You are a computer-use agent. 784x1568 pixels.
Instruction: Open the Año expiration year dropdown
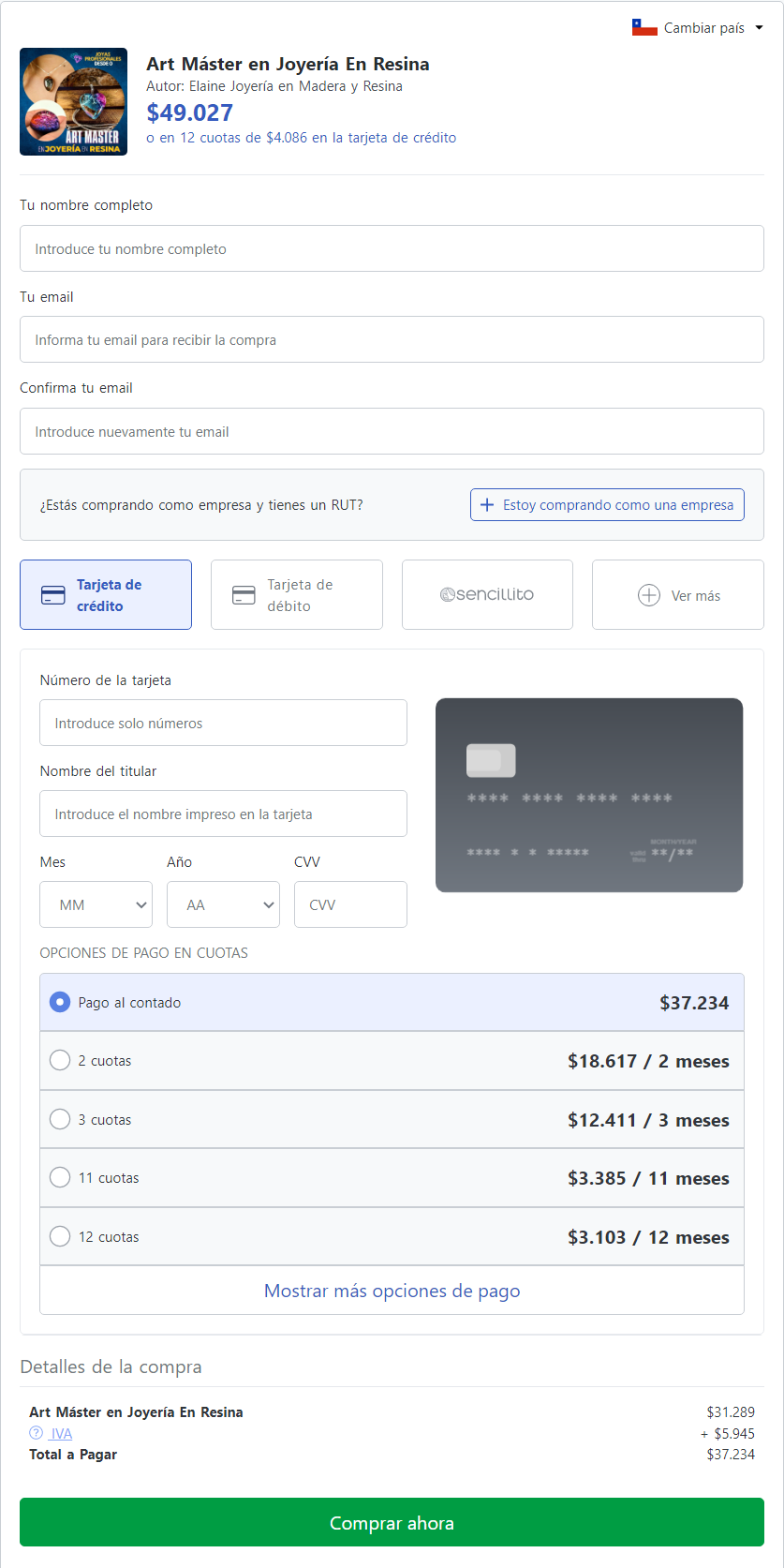[x=223, y=904]
